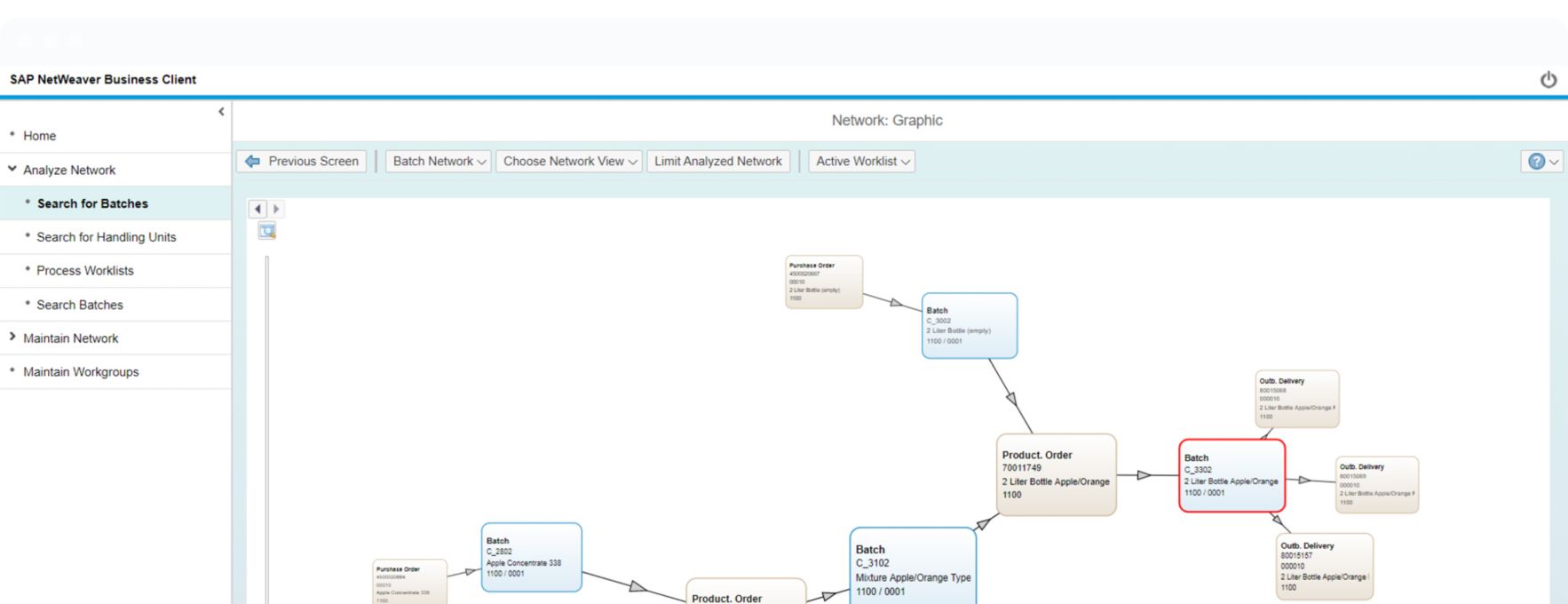
Task: Click the vertical zoom slider track
Action: tap(266, 426)
